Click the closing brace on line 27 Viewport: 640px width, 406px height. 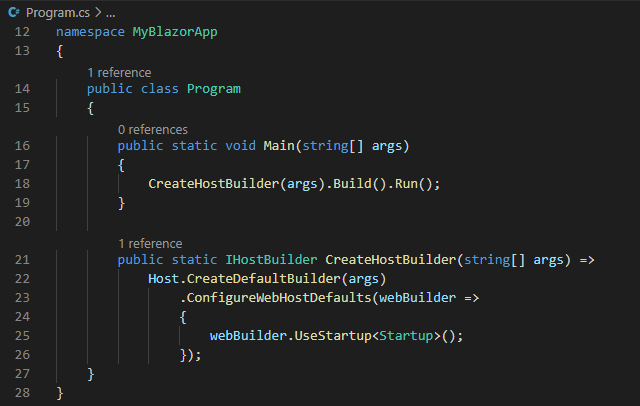click(91, 374)
